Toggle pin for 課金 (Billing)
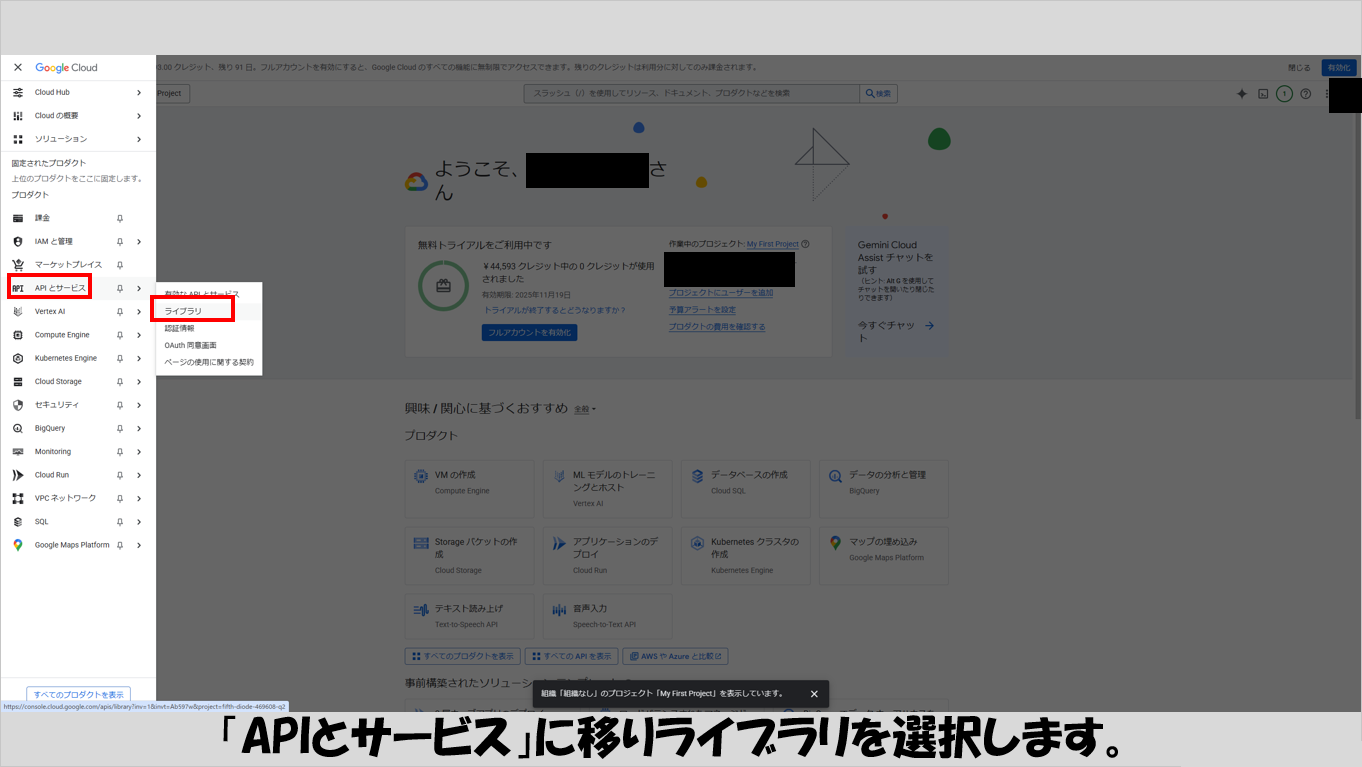This screenshot has height=767, width=1362. 120,218
